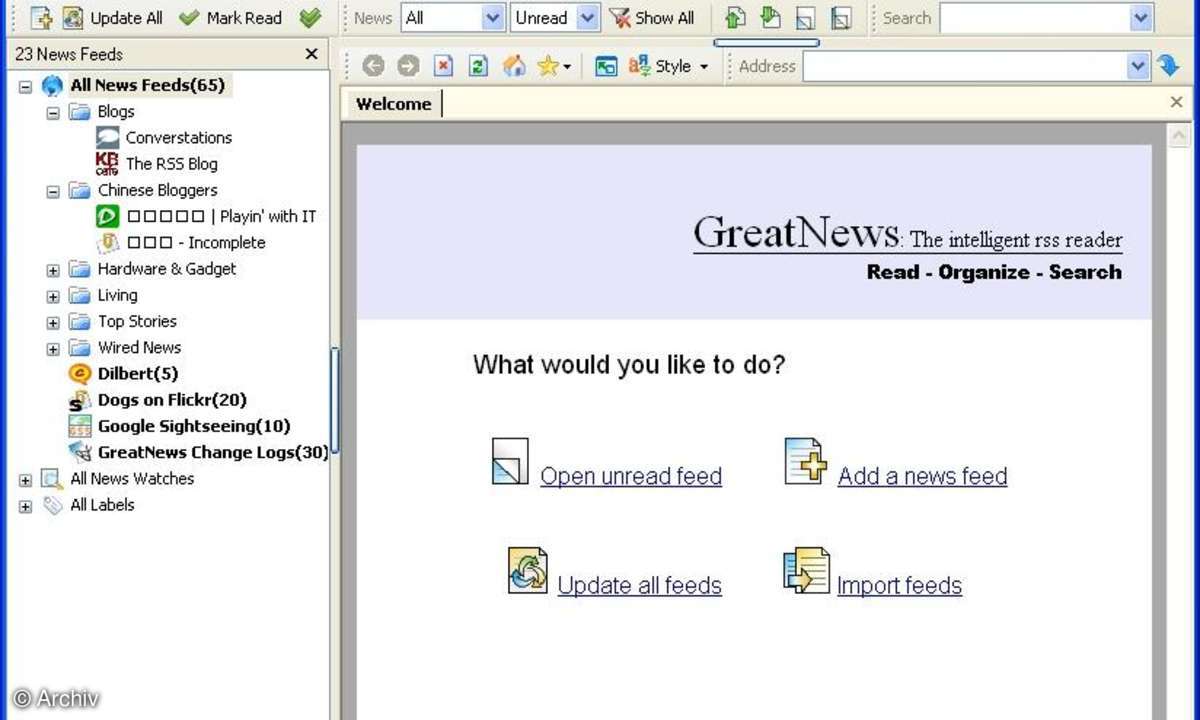Select the Wired News folder
This screenshot has width=1200, height=720.
pyautogui.click(x=139, y=347)
